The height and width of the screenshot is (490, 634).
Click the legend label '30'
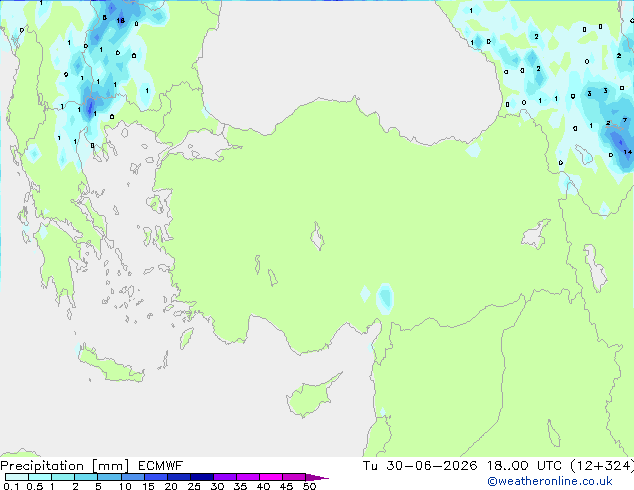[x=217, y=486]
